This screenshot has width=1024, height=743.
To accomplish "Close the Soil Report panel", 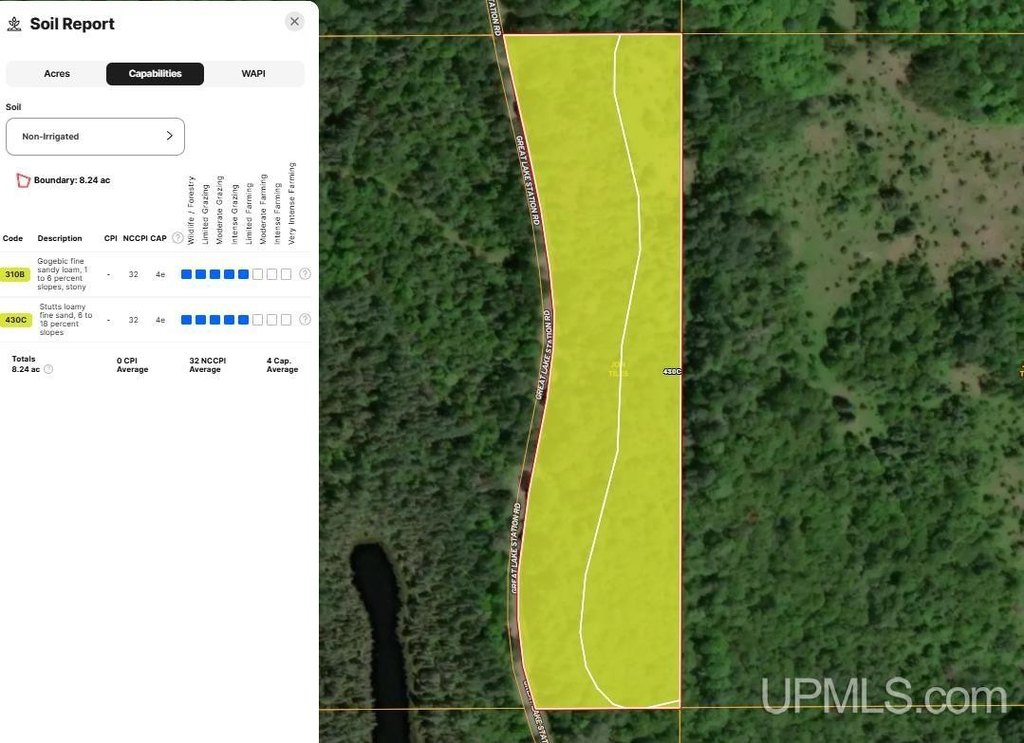I will pyautogui.click(x=294, y=22).
